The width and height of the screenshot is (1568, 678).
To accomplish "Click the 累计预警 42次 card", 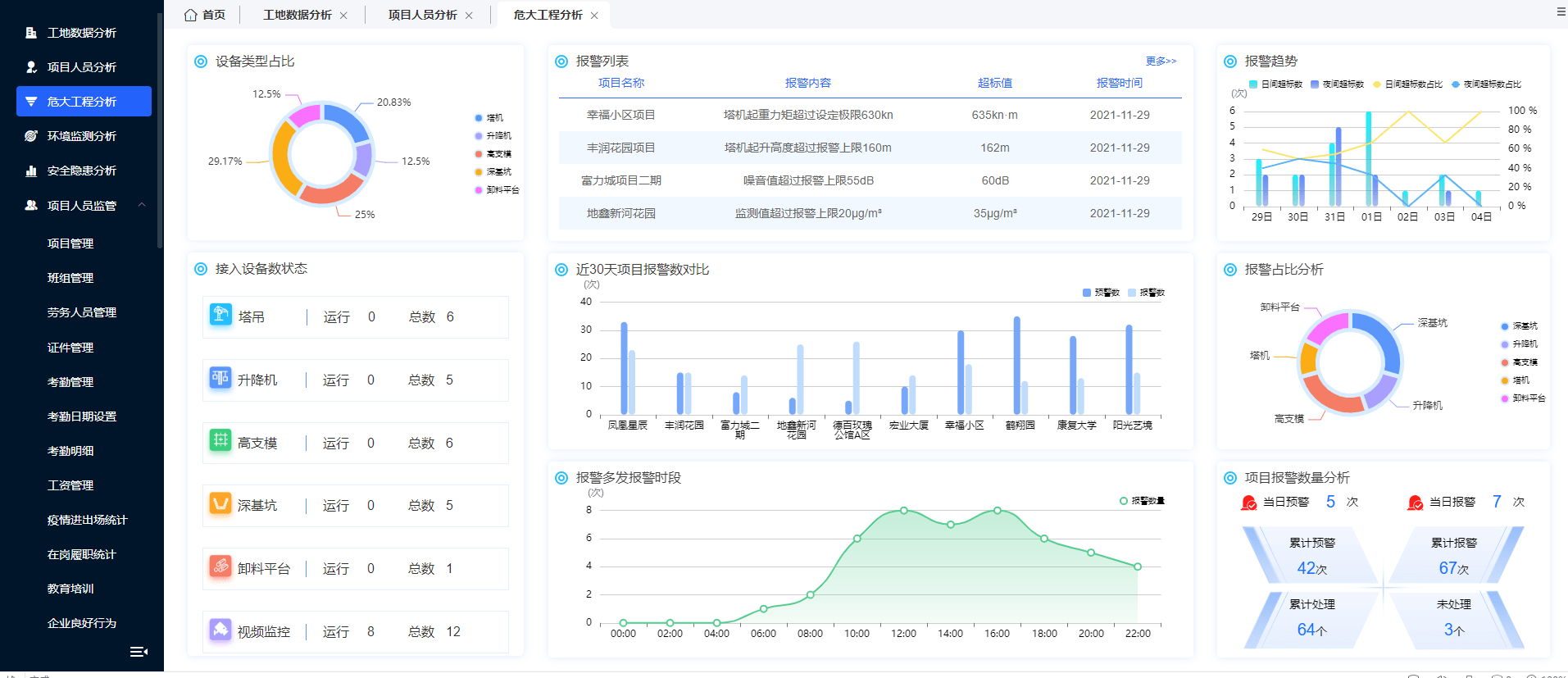I will click(x=1312, y=555).
